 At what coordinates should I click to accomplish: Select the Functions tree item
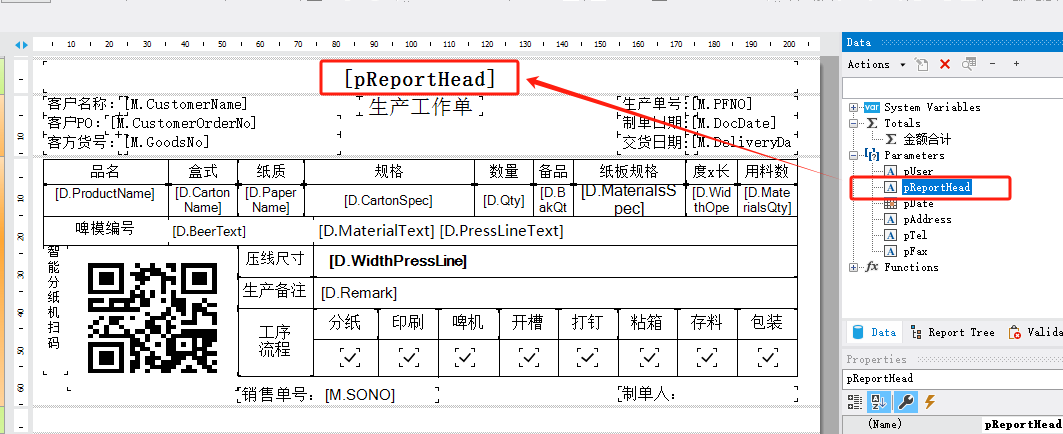click(911, 267)
